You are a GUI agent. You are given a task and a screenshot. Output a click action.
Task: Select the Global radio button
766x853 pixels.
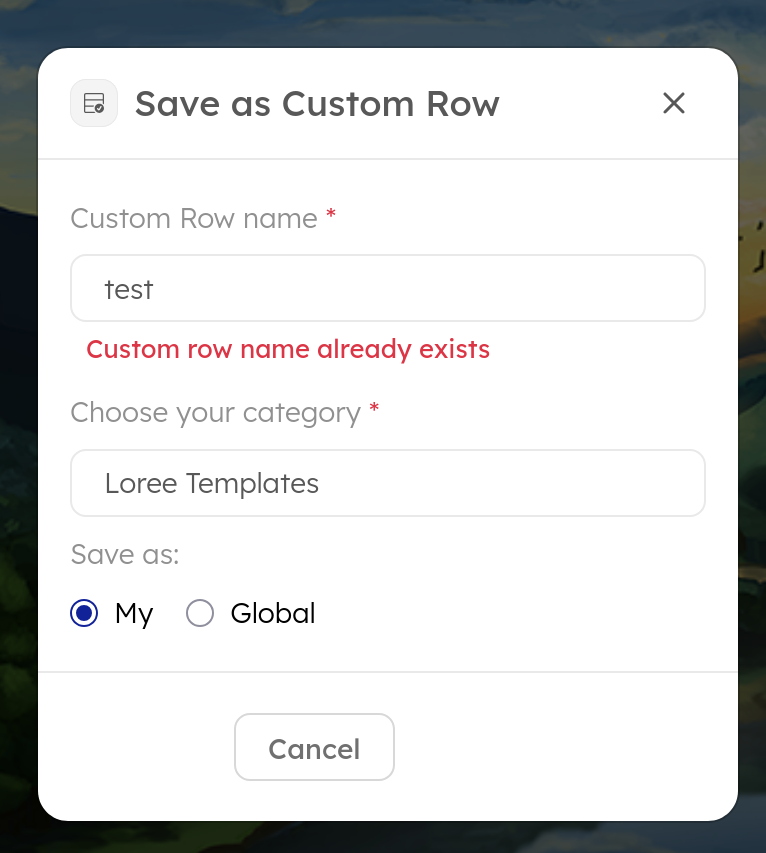pos(200,613)
